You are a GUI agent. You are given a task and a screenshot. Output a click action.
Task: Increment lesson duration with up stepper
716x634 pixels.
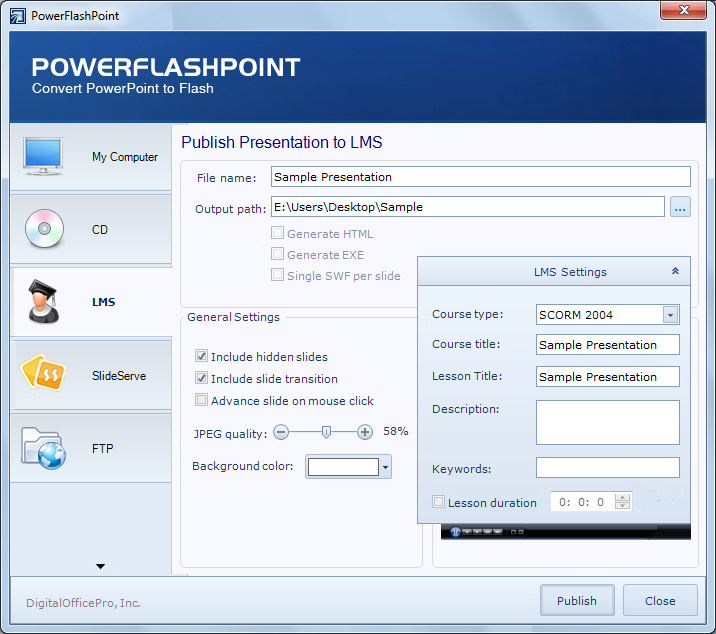[622, 497]
